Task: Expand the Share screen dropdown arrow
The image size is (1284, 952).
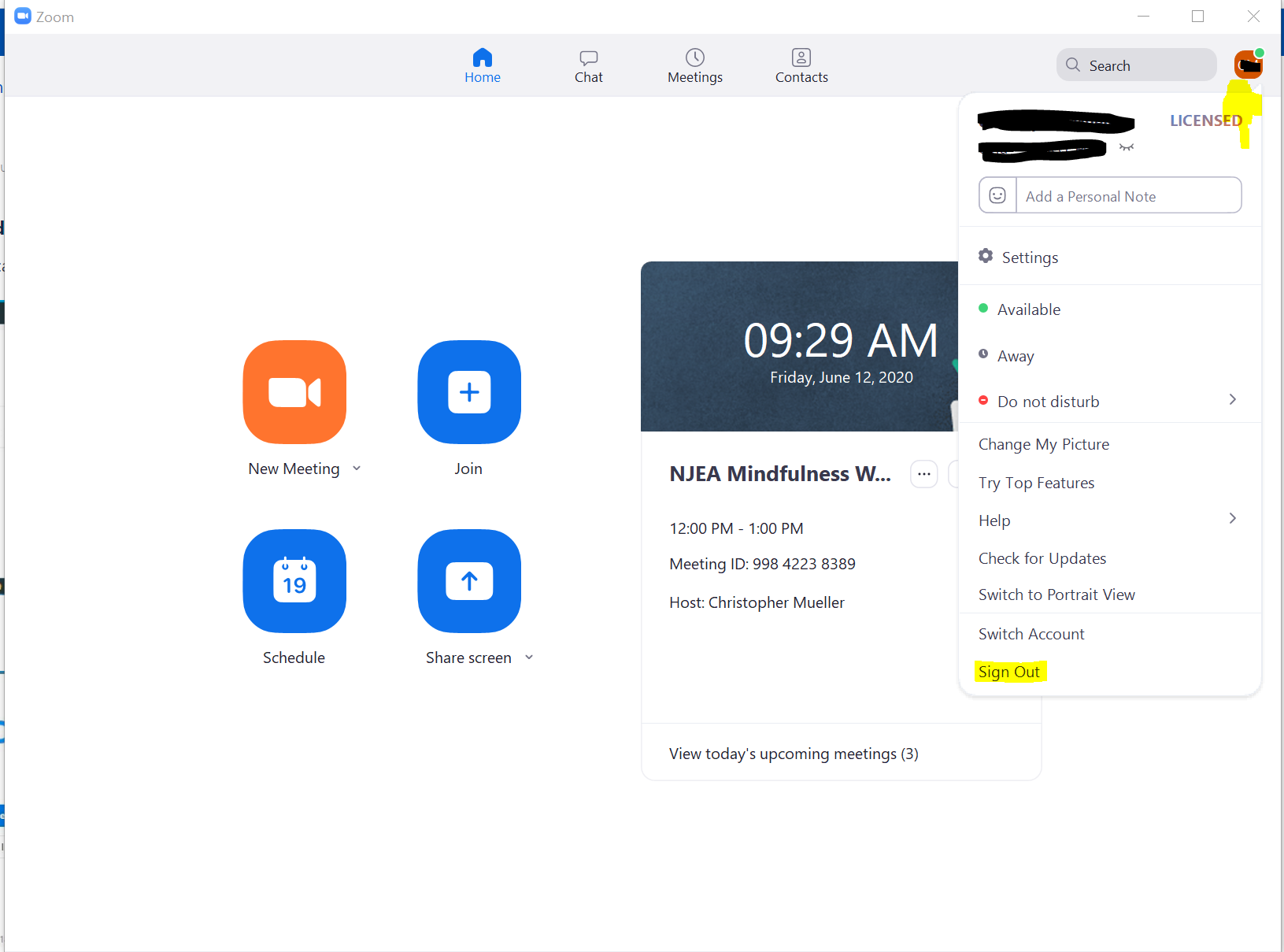Action: 529,658
